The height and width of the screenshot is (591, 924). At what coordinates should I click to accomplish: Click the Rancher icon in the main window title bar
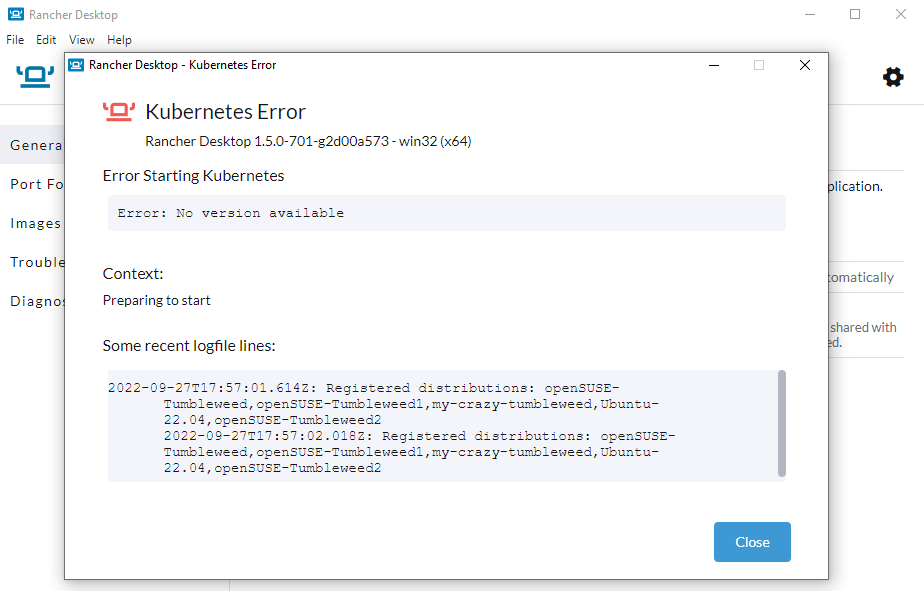point(14,14)
